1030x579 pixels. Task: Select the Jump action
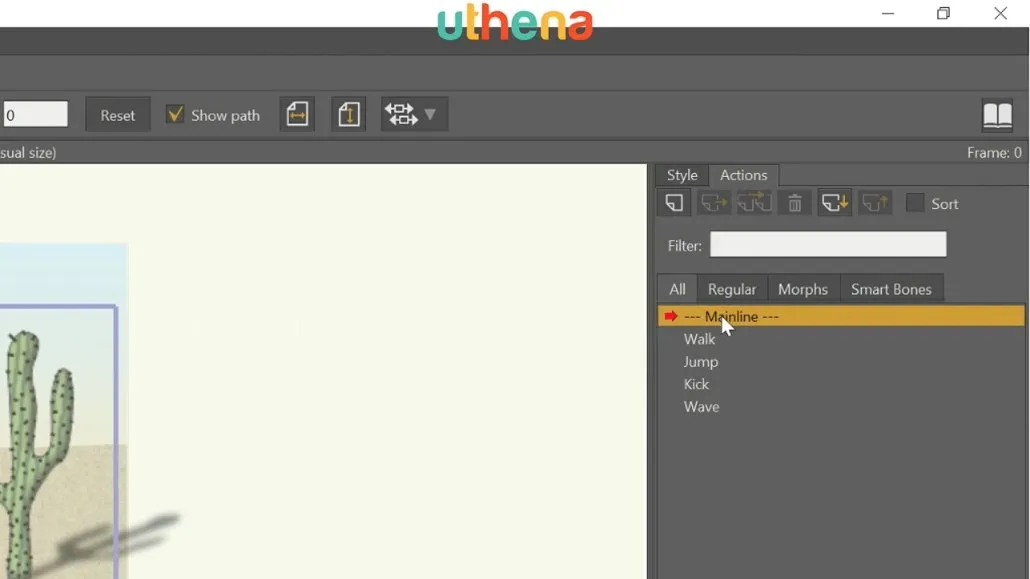click(701, 362)
